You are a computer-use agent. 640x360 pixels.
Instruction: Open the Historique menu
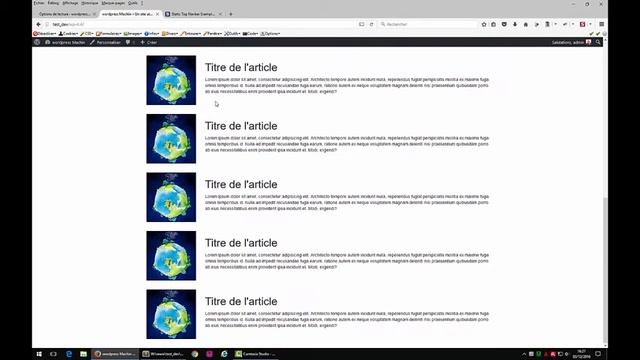click(90, 3)
